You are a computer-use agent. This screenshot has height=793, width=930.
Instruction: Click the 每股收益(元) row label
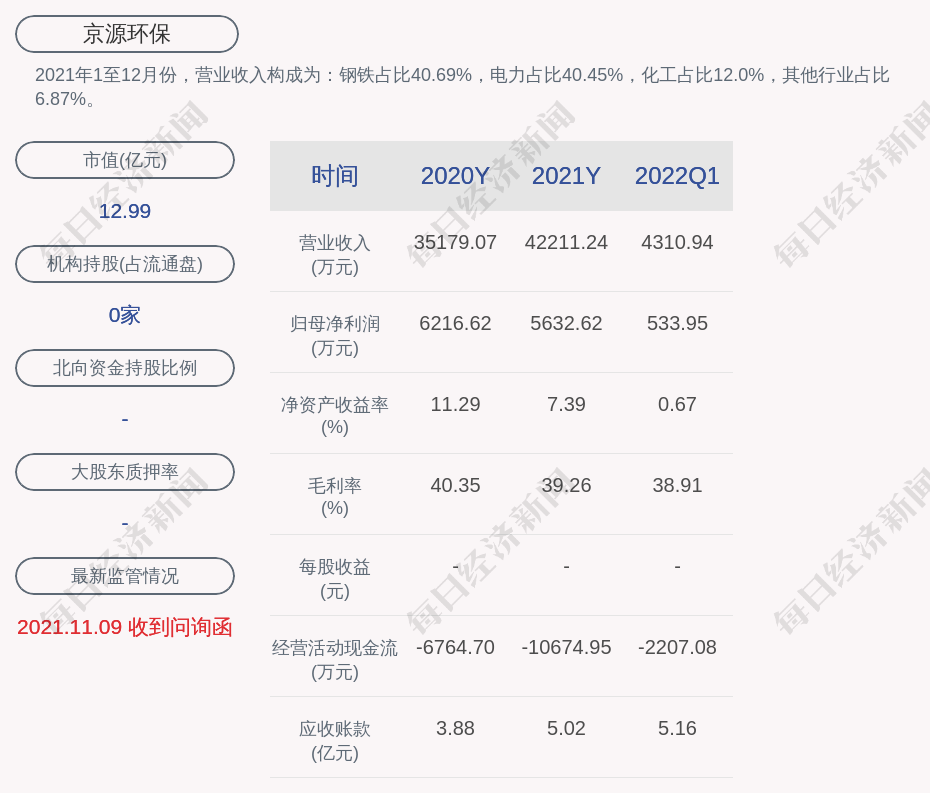point(335,579)
